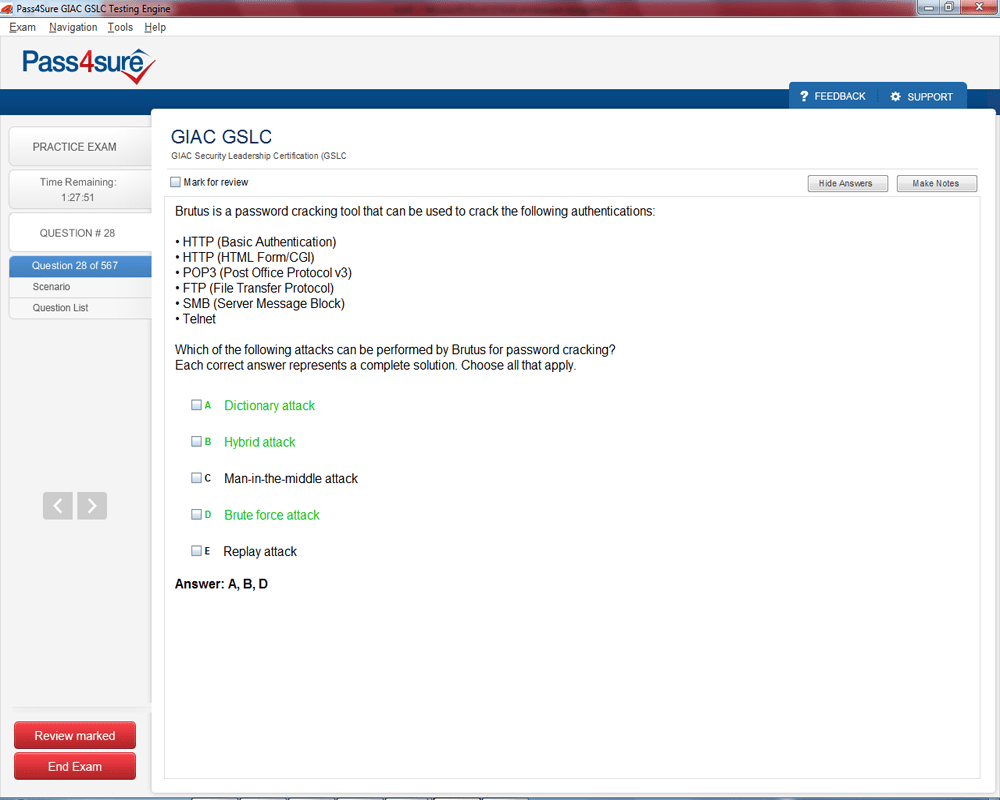The width and height of the screenshot is (1000, 800).
Task: Select the 'Brute force attack' answer text
Action: point(272,515)
